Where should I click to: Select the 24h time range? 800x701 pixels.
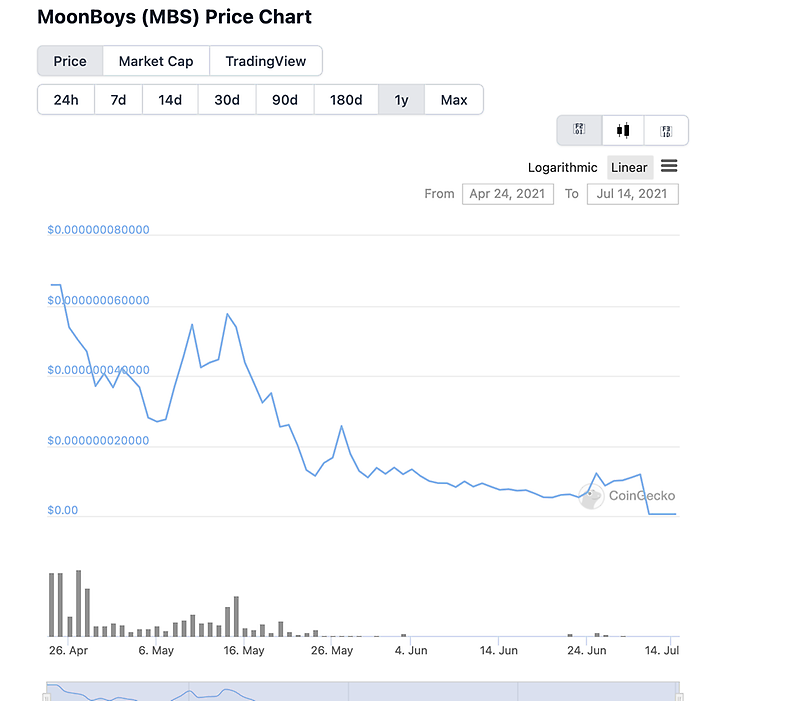coord(65,100)
